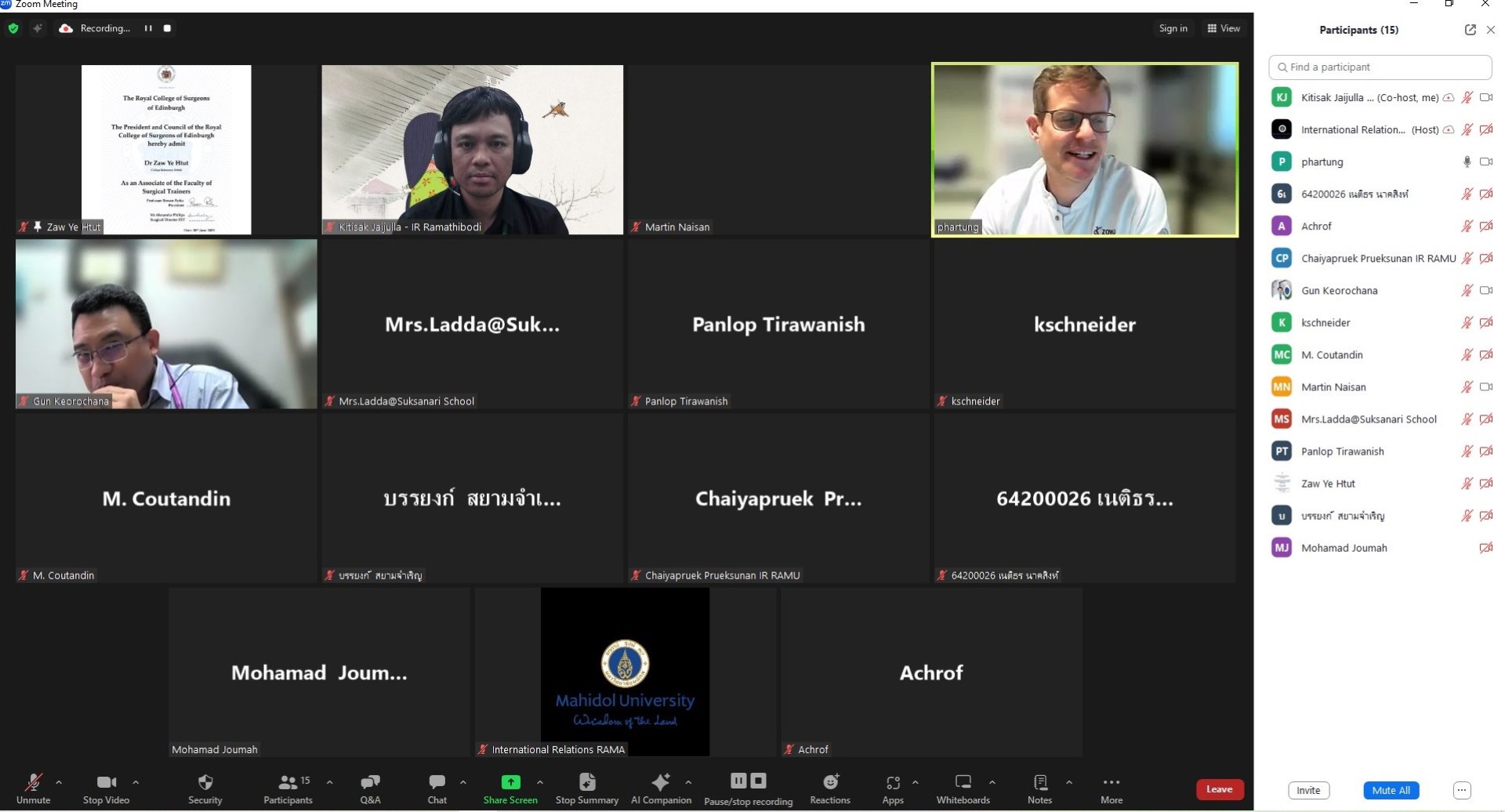1505x812 pixels.
Task: Click the Mute All button
Action: (1391, 790)
